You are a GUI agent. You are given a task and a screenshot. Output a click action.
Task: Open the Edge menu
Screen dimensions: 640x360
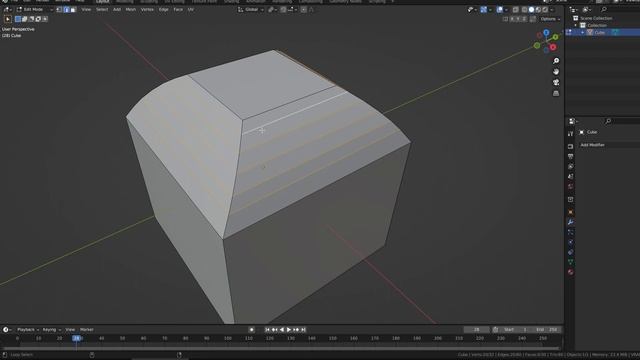point(164,9)
